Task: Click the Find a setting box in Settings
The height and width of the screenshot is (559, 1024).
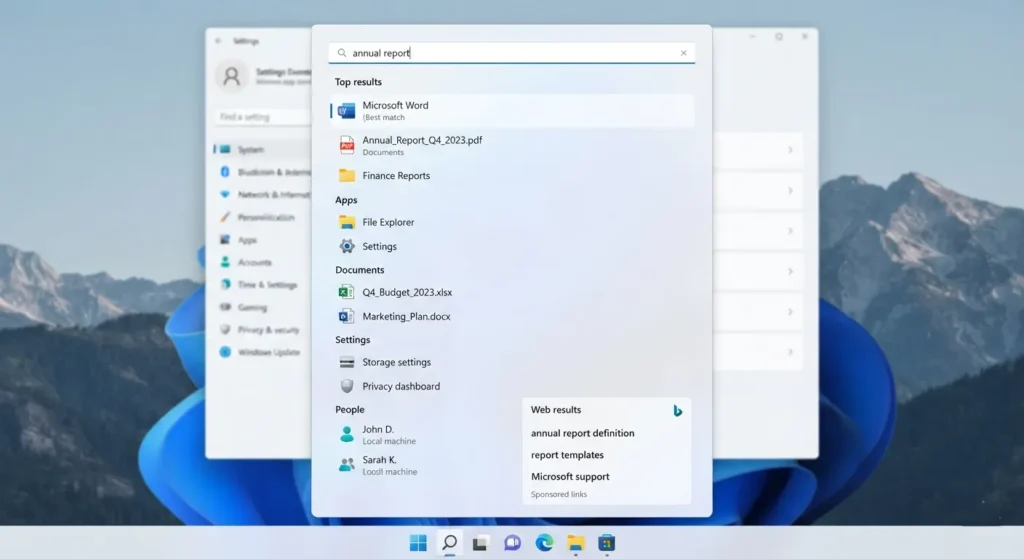Action: (x=263, y=117)
